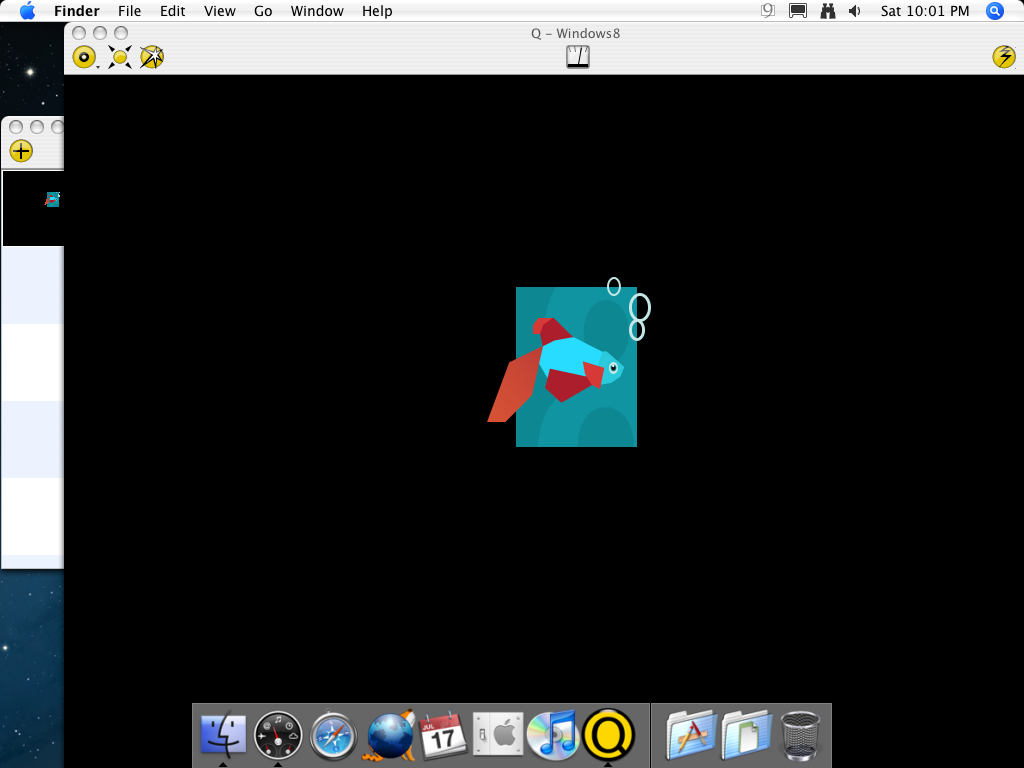
Task: Open iCal from the Dock
Action: (x=443, y=736)
